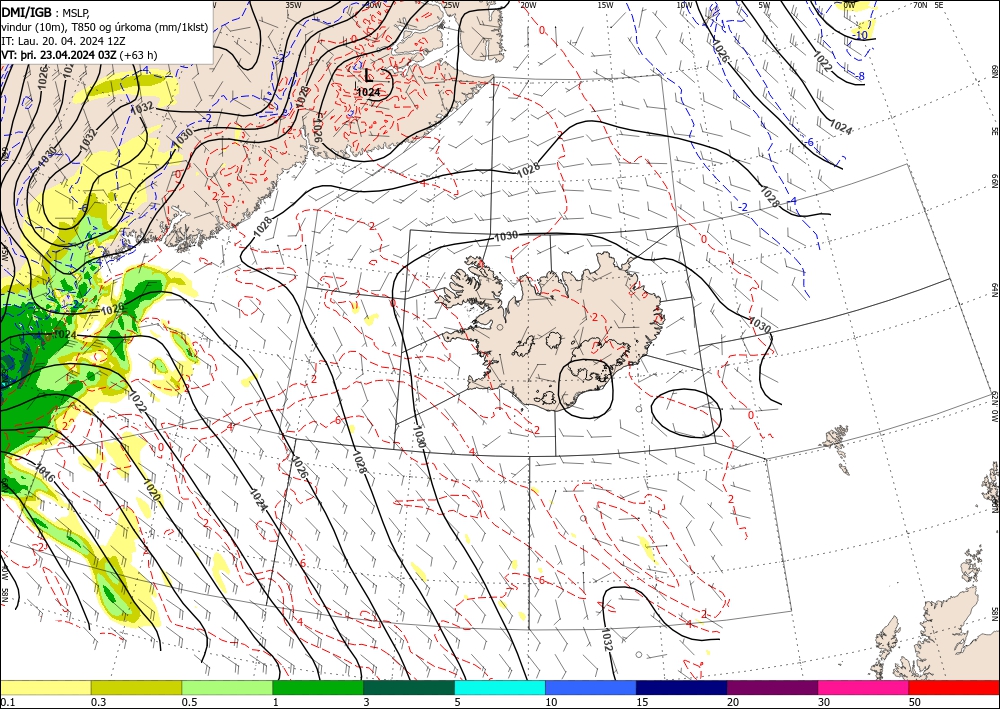Screen dimensions: 1000x709
Task: Click the pink 30–50 legend swatch
Action: pyautogui.click(x=863, y=687)
